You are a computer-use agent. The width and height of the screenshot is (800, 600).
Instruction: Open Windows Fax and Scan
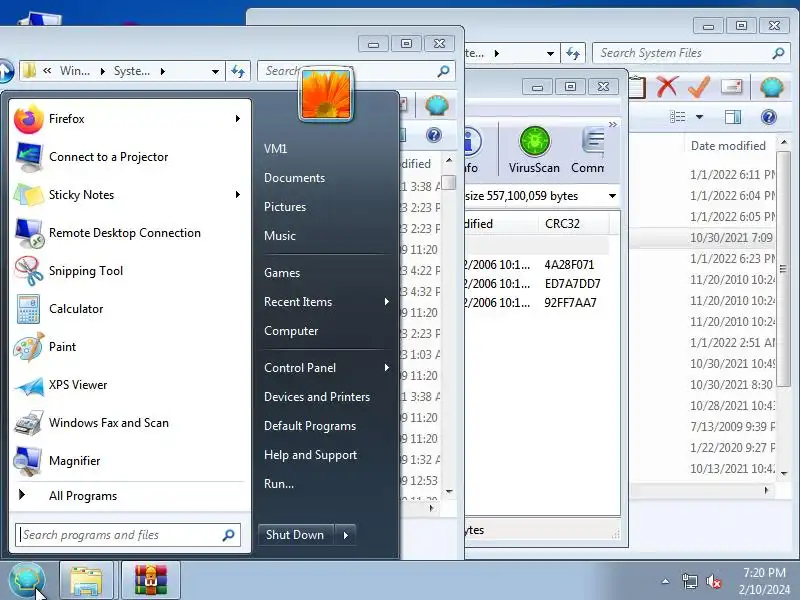click(130, 423)
